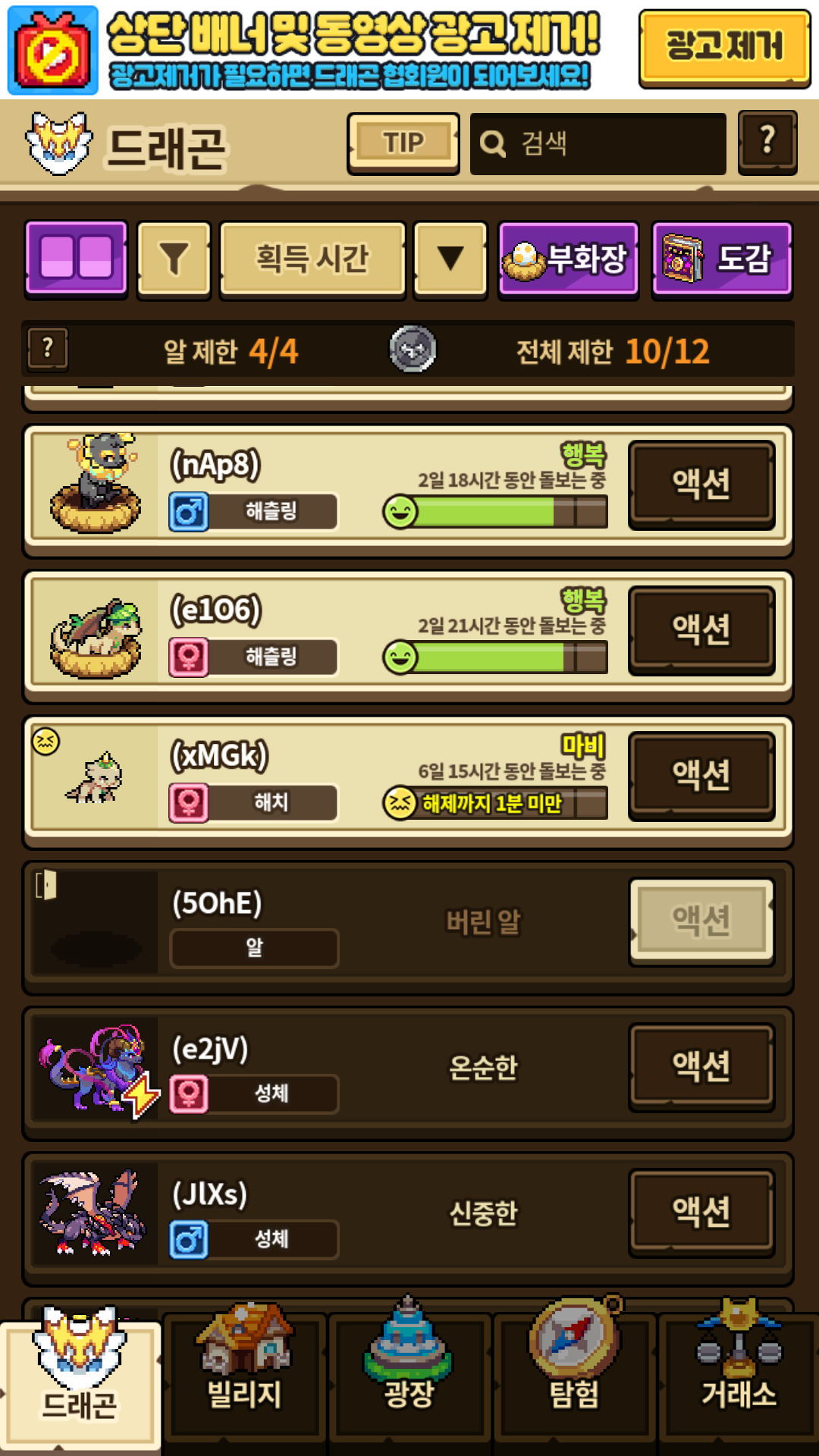
Task: Click the female gender icon of xMGk
Action: (189, 803)
